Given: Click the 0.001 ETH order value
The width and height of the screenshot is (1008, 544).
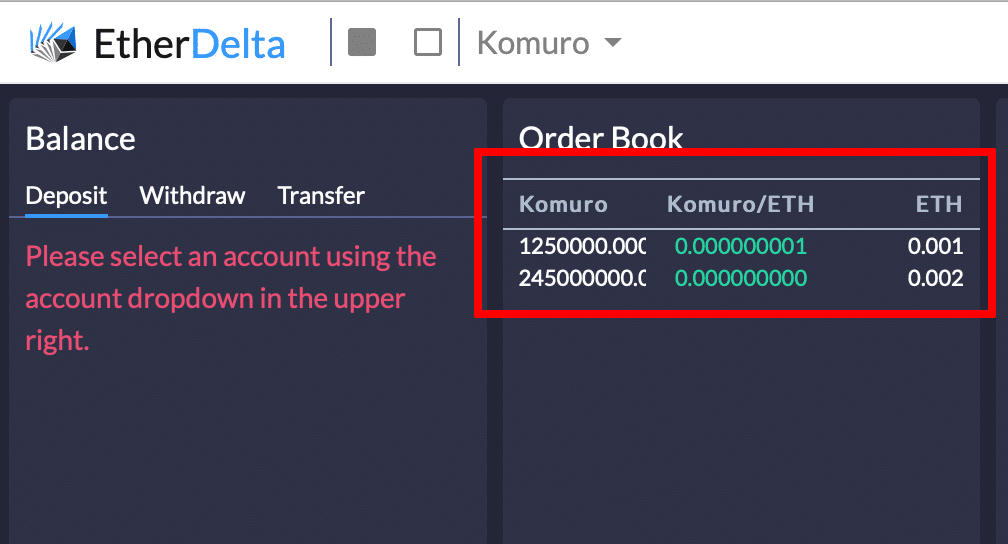Looking at the screenshot, I should pos(935,246).
